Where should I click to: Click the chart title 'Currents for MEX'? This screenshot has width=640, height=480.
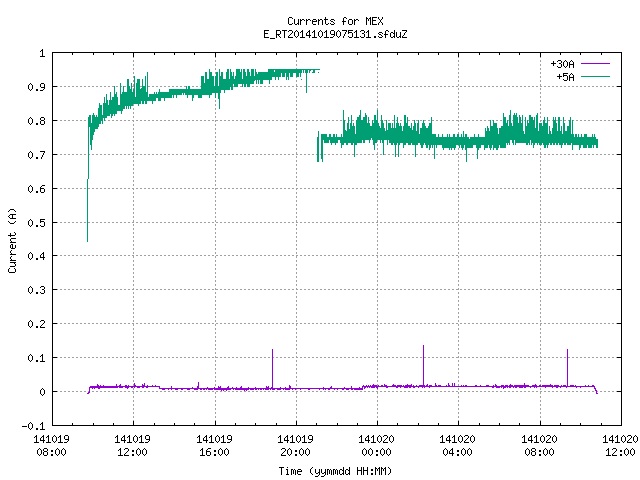tap(335, 21)
